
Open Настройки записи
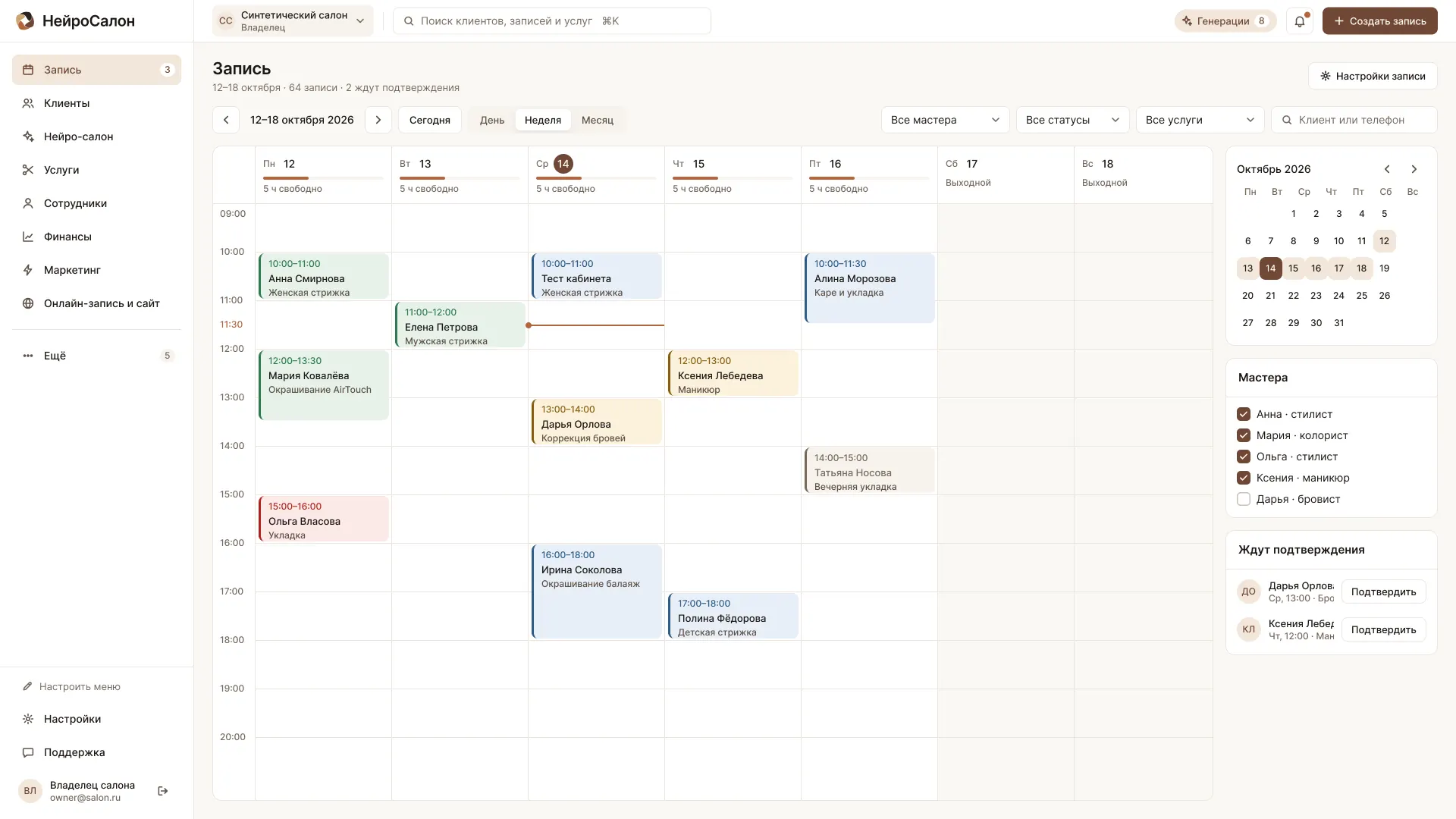coord(1373,76)
